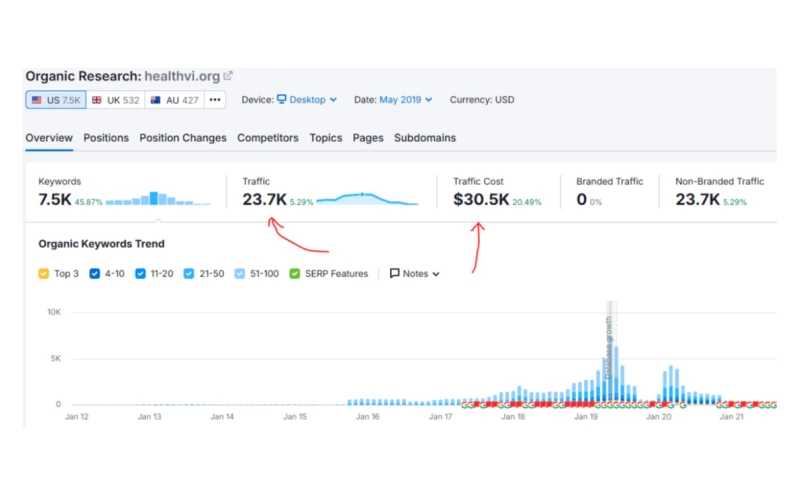Switch to the Positions tab
Image resolution: width=800 pixels, height=480 pixels.
[106, 138]
